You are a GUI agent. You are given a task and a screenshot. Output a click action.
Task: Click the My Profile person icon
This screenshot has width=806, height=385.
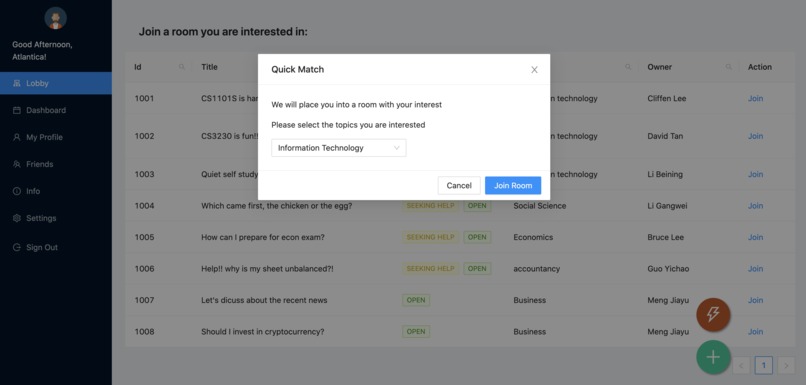16,137
